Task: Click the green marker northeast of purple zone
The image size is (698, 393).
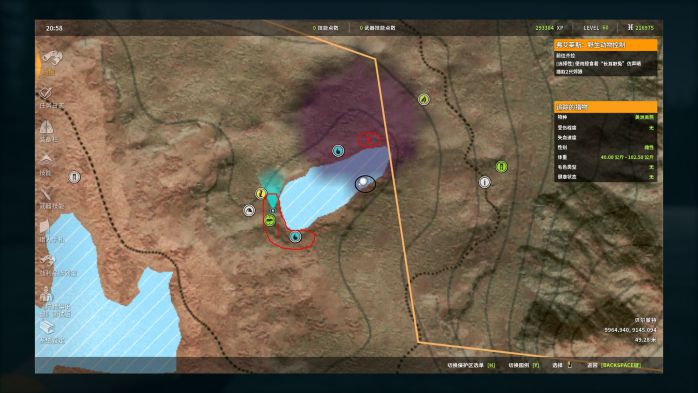Action: click(x=424, y=99)
